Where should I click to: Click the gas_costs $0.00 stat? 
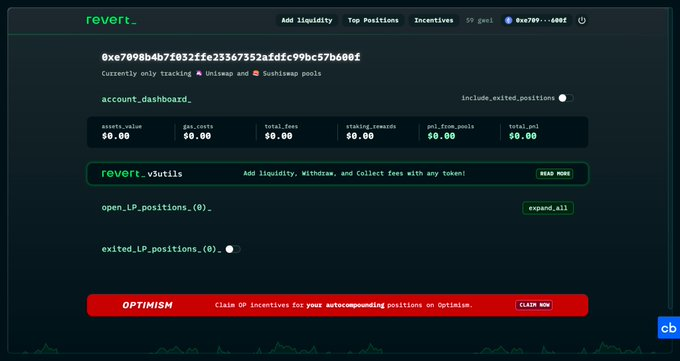pyautogui.click(x=198, y=132)
